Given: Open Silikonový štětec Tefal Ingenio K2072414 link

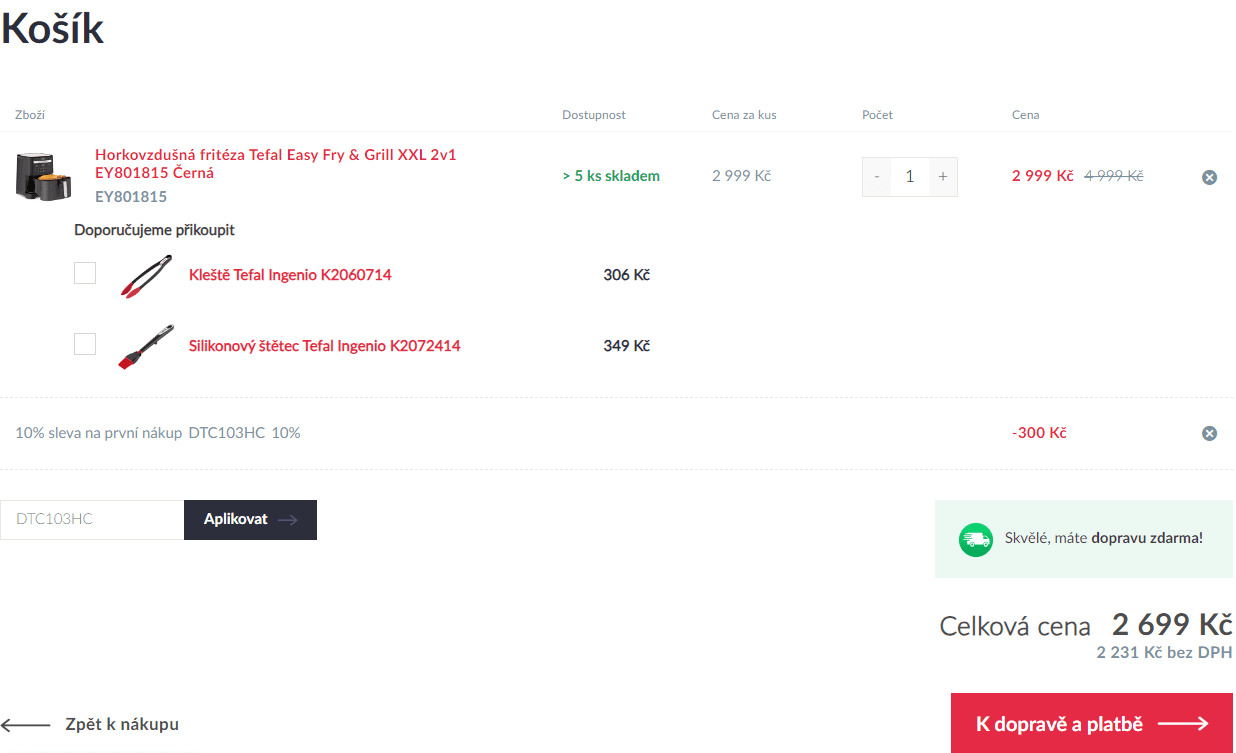Looking at the screenshot, I should point(325,346).
